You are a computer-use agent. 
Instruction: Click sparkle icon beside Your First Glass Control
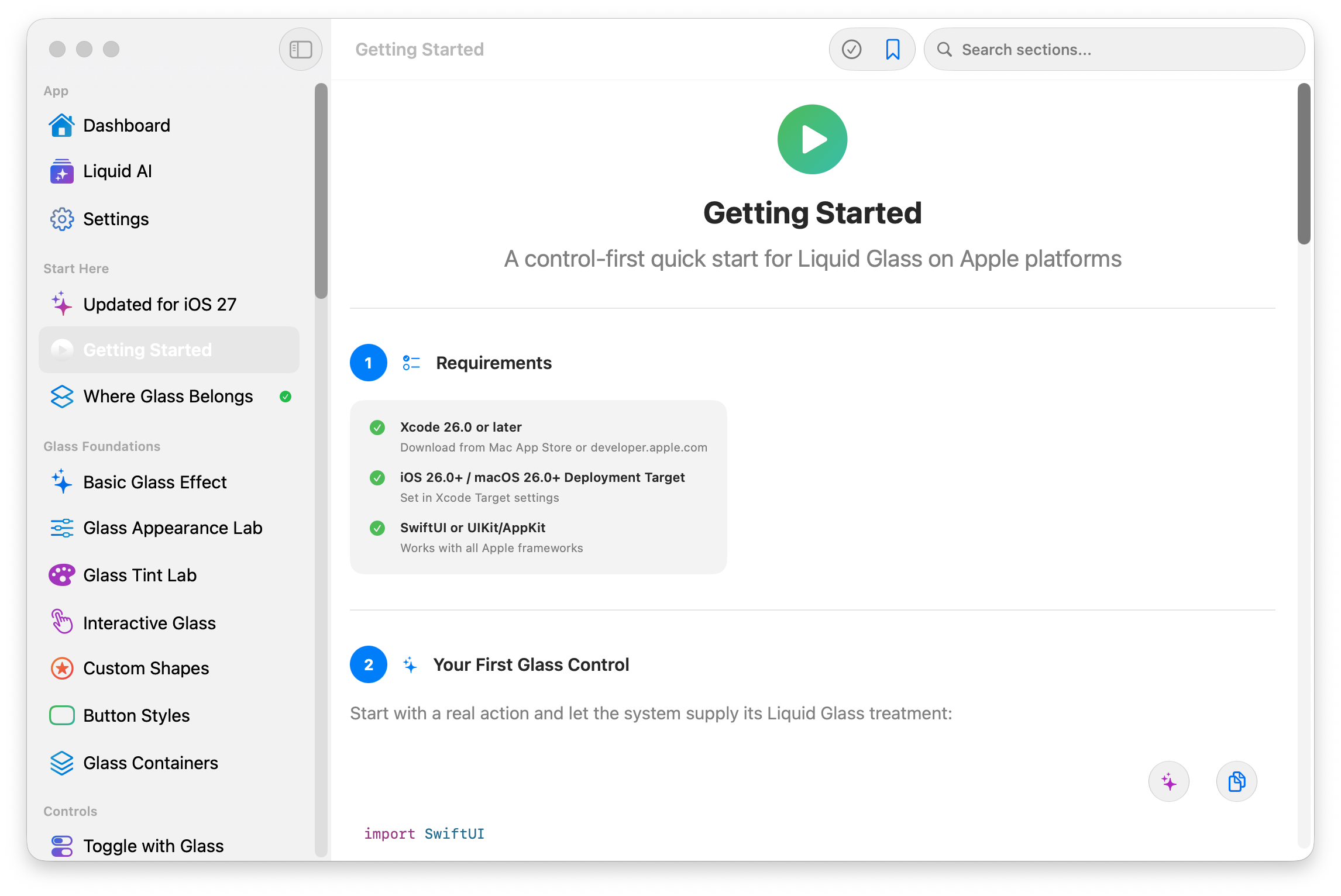(x=410, y=664)
